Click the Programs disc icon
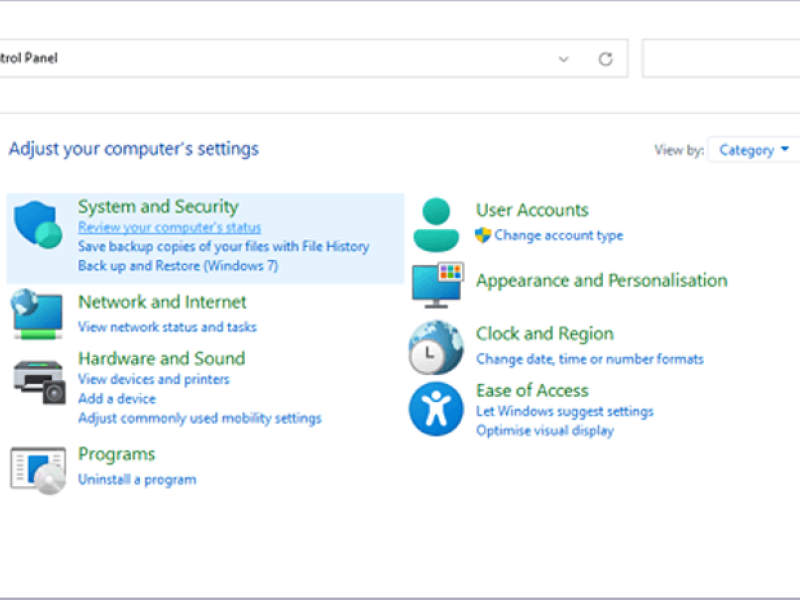800x600 pixels. pyautogui.click(x=38, y=470)
